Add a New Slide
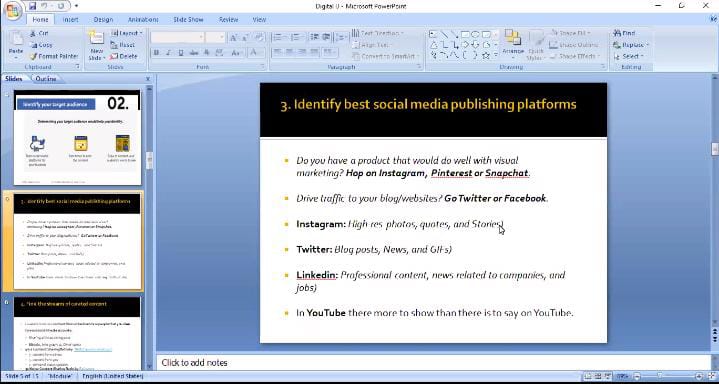The height and width of the screenshot is (384, 719). [97, 45]
